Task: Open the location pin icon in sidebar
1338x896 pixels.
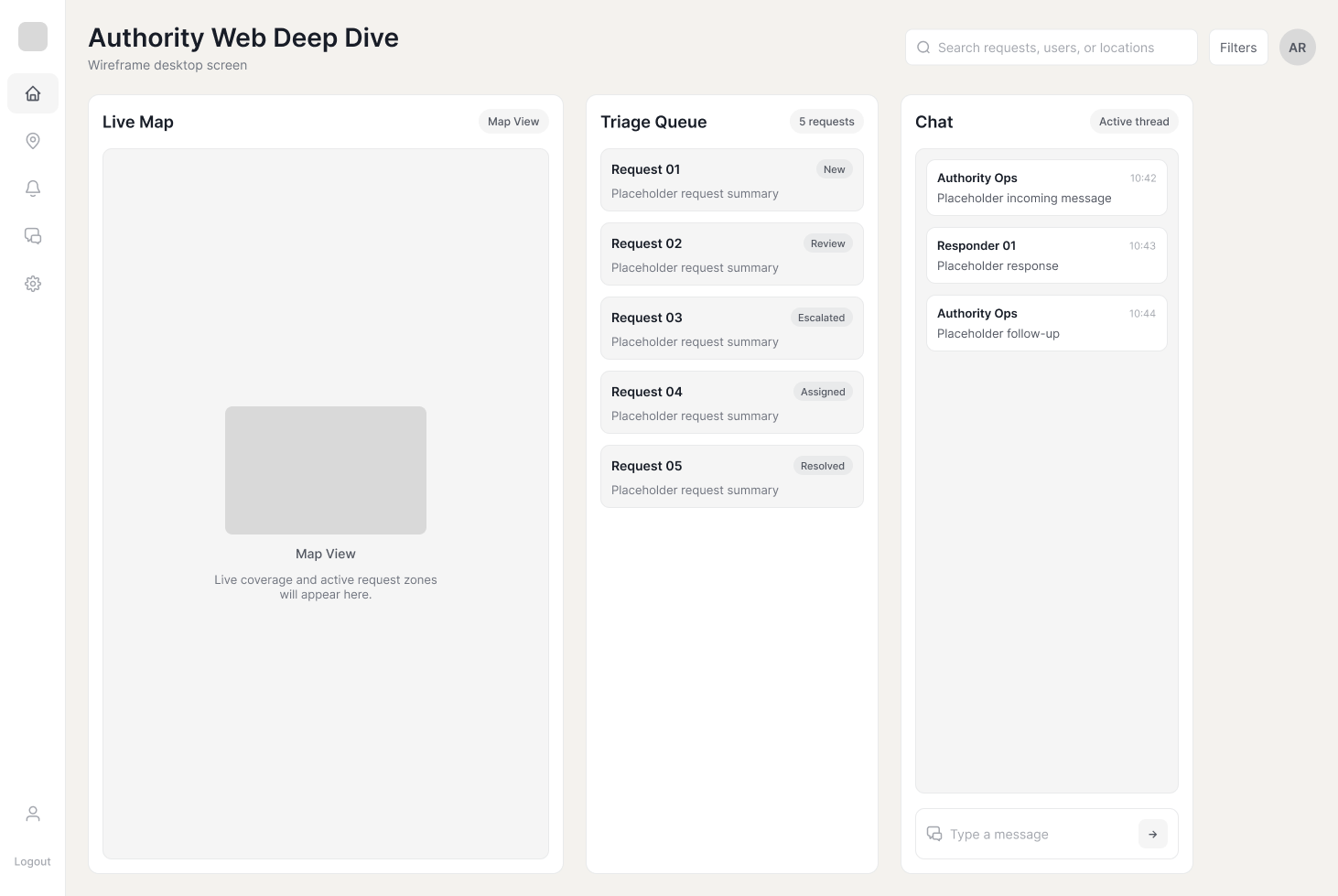Action: pyautogui.click(x=33, y=141)
